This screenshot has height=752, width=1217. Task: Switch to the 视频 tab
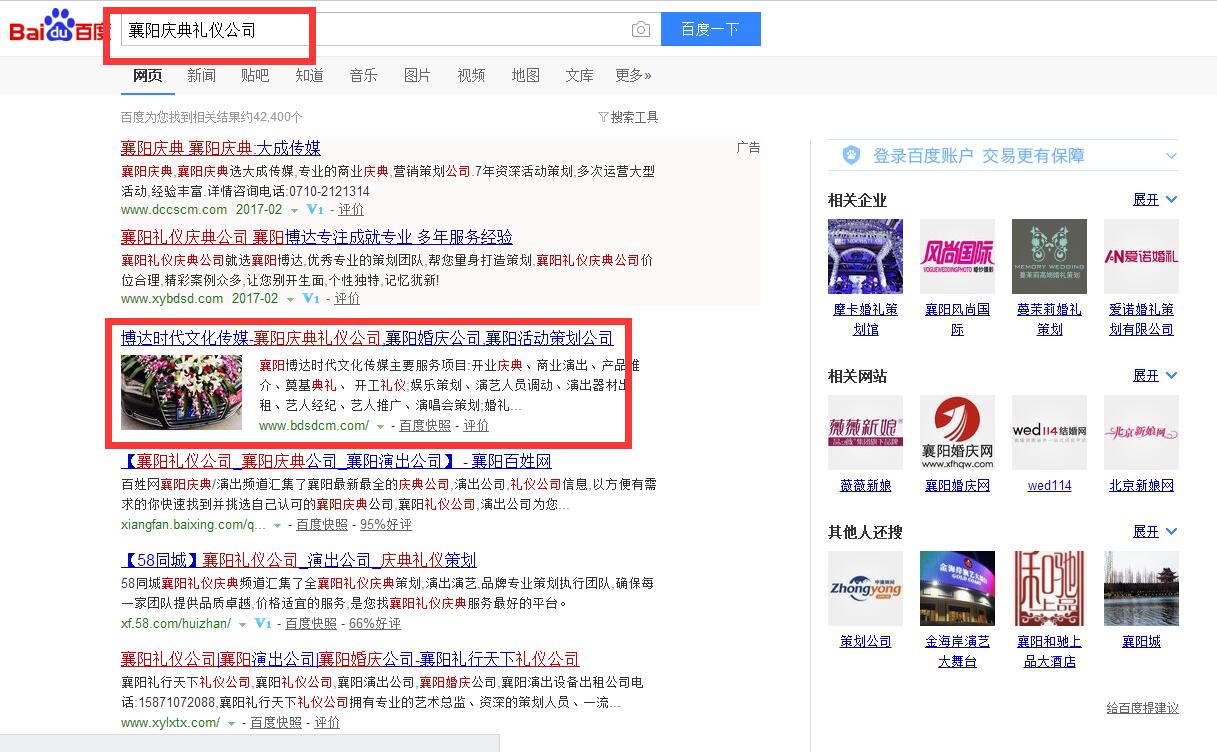tap(471, 75)
